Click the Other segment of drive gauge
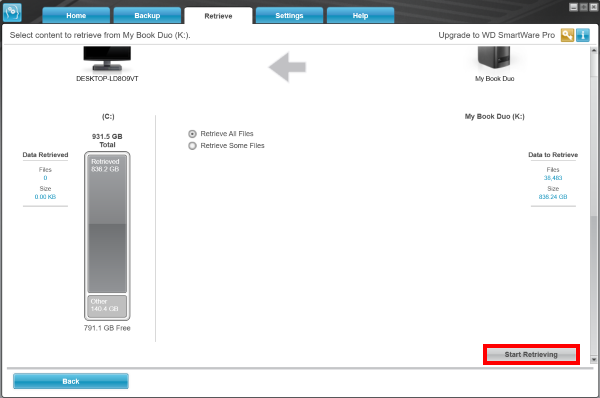Screen dimensions: 600x398 107,306
